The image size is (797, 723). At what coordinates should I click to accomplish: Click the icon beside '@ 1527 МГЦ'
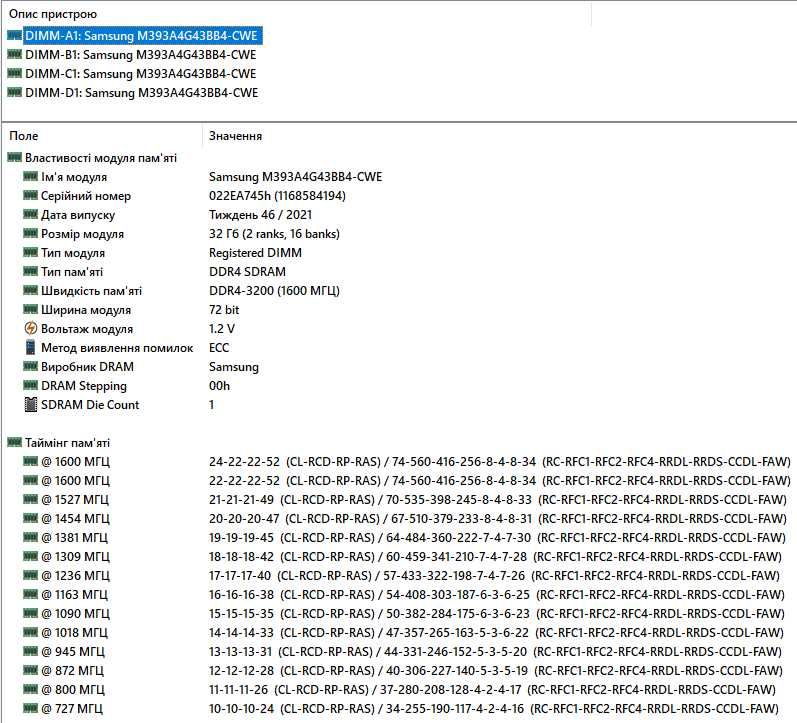pos(30,499)
